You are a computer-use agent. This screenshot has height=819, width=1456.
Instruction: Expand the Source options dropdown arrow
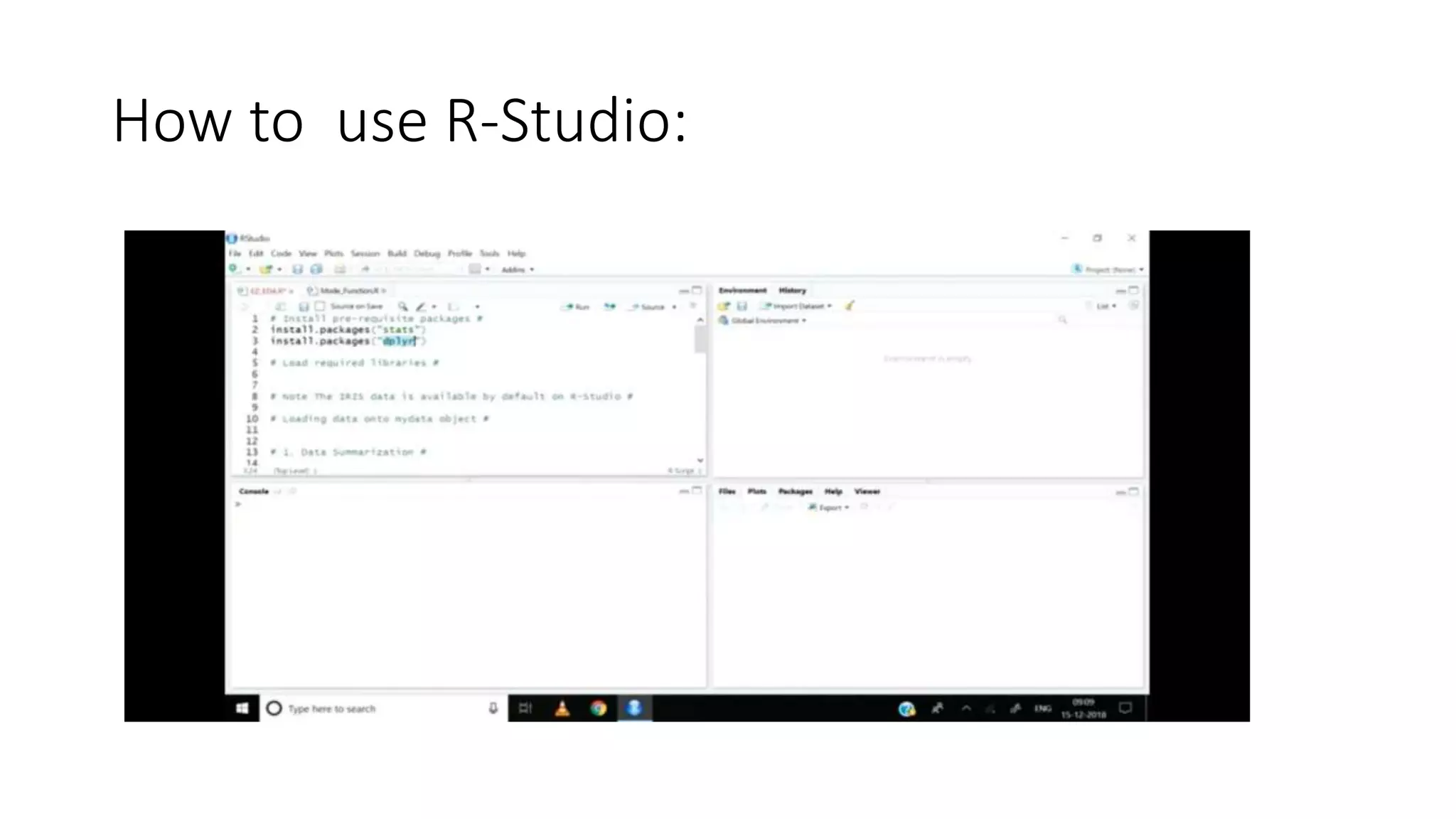pos(674,306)
